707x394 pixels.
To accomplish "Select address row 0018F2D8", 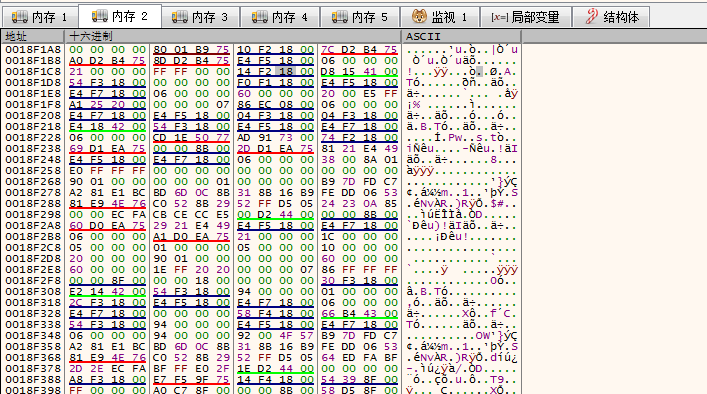I will 33,258.
